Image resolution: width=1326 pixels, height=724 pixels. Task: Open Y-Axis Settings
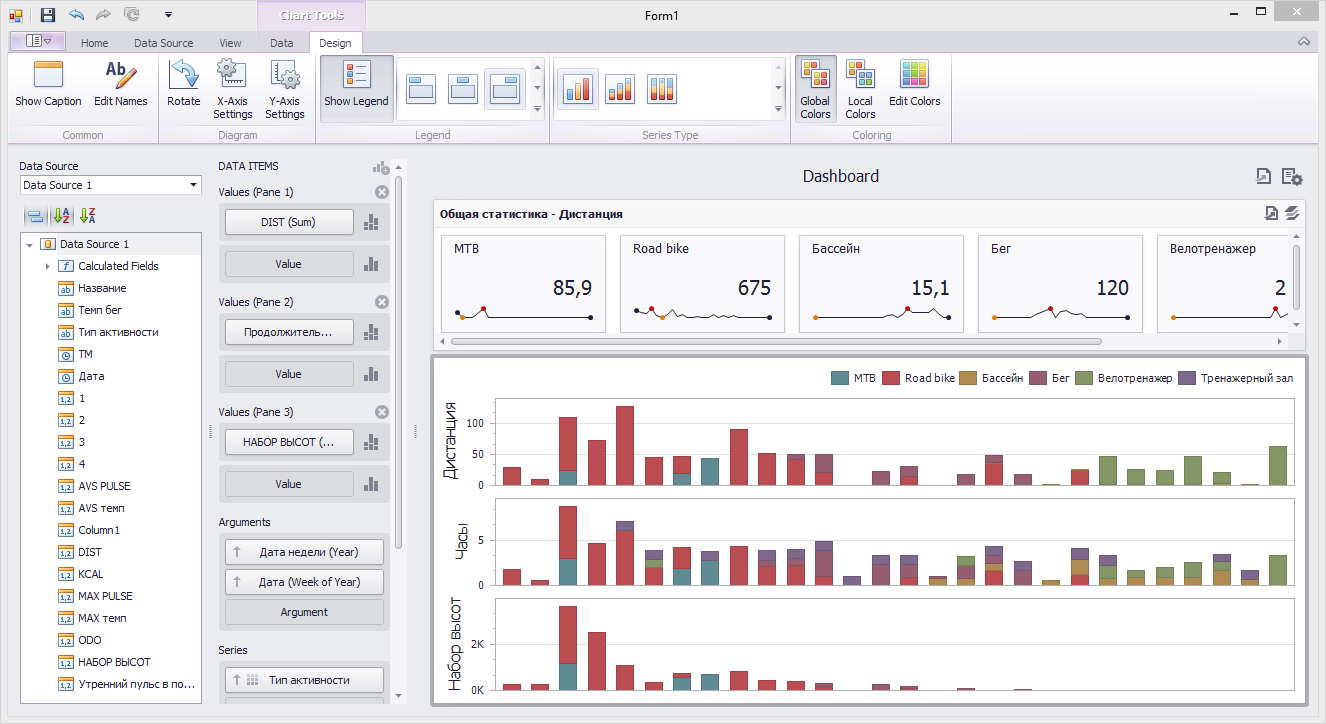[284, 88]
